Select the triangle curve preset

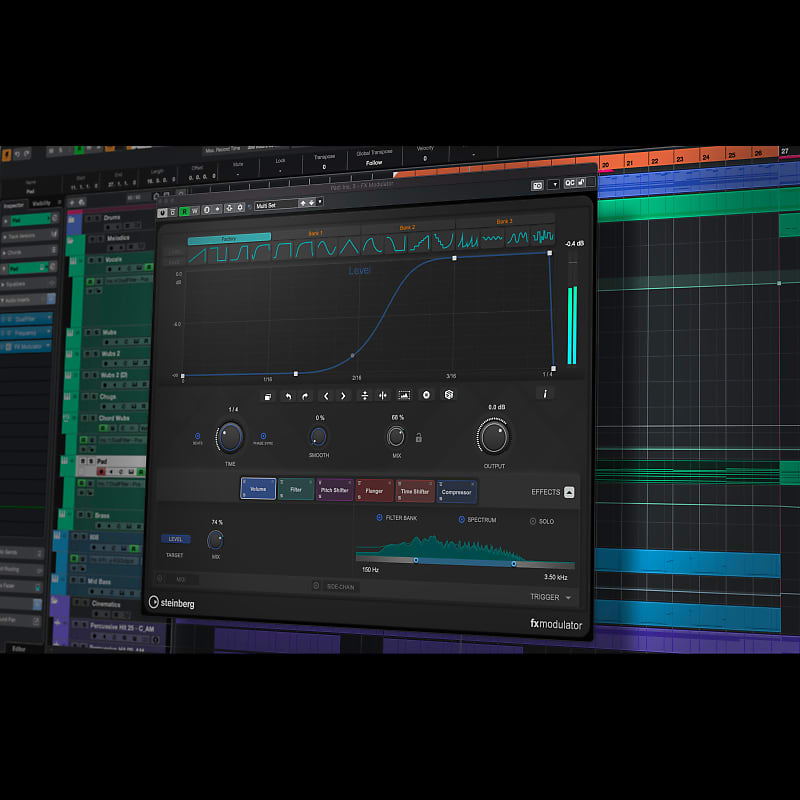[349, 247]
